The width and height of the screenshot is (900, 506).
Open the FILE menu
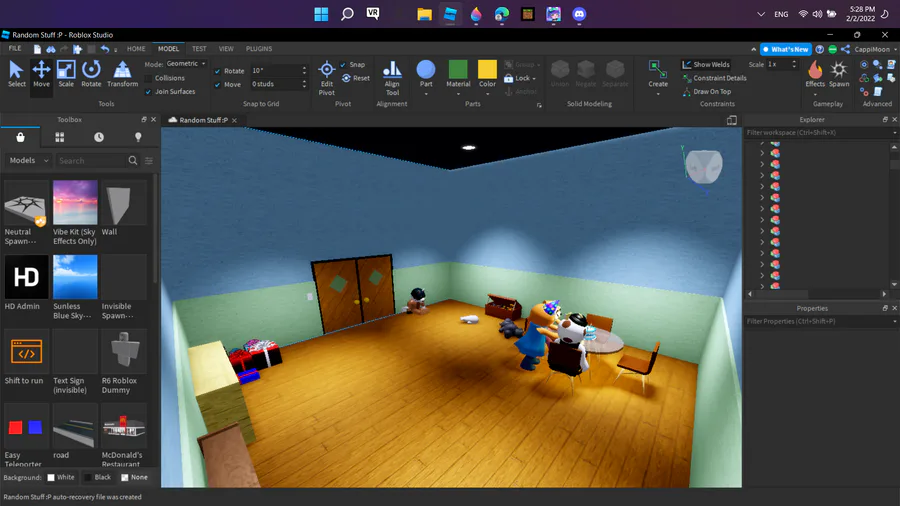15,49
